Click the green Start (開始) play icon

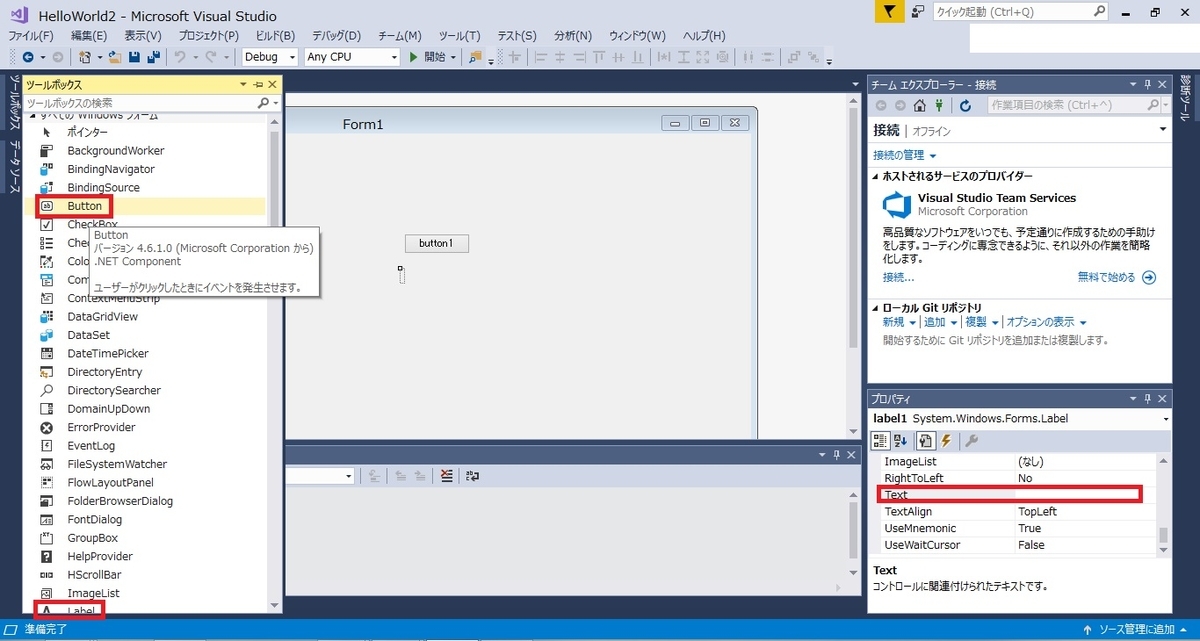(x=415, y=57)
